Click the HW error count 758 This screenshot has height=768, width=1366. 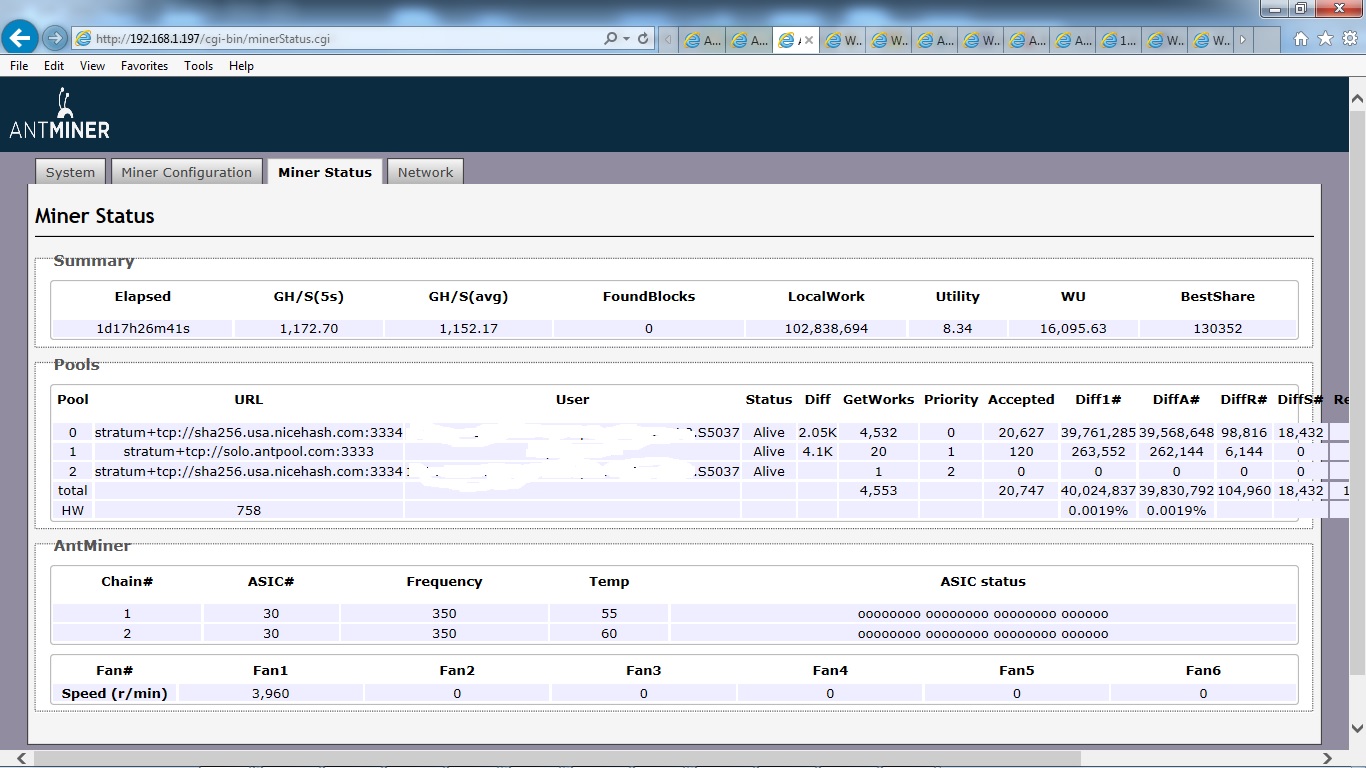tap(248, 511)
